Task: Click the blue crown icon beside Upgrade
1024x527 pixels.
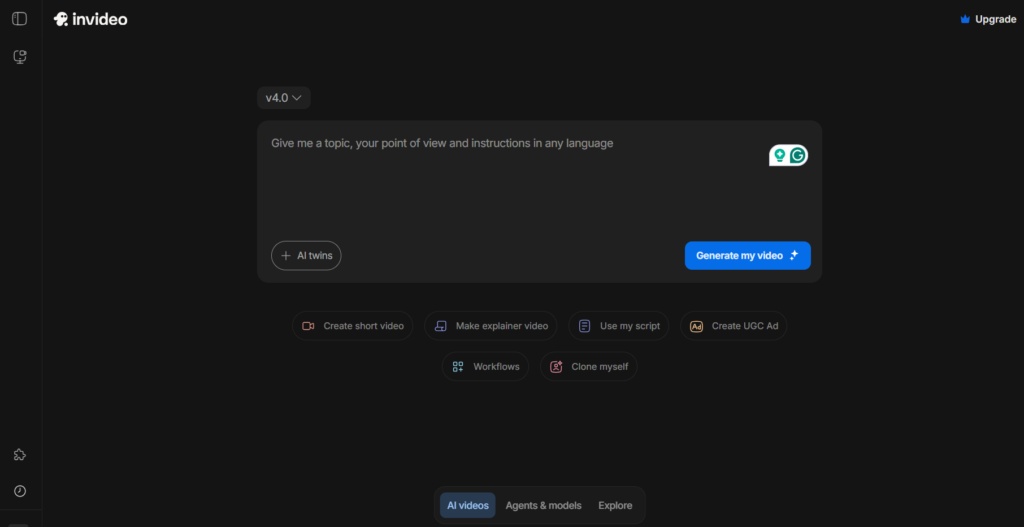Action: (x=964, y=19)
